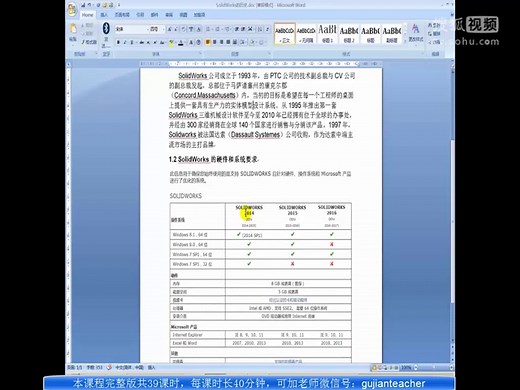Apply the 标题 1 style

(x=327, y=33)
